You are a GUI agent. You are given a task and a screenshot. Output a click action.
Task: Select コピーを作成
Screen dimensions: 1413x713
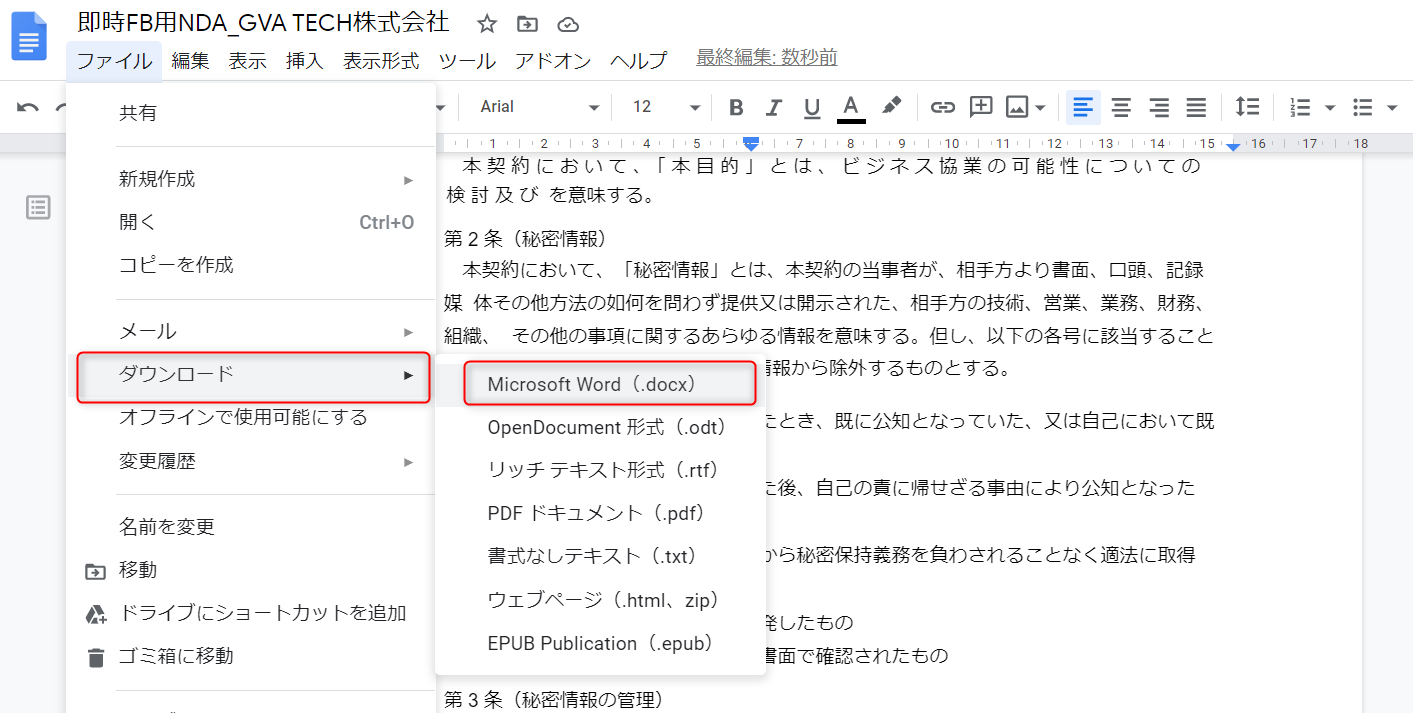(x=251, y=265)
